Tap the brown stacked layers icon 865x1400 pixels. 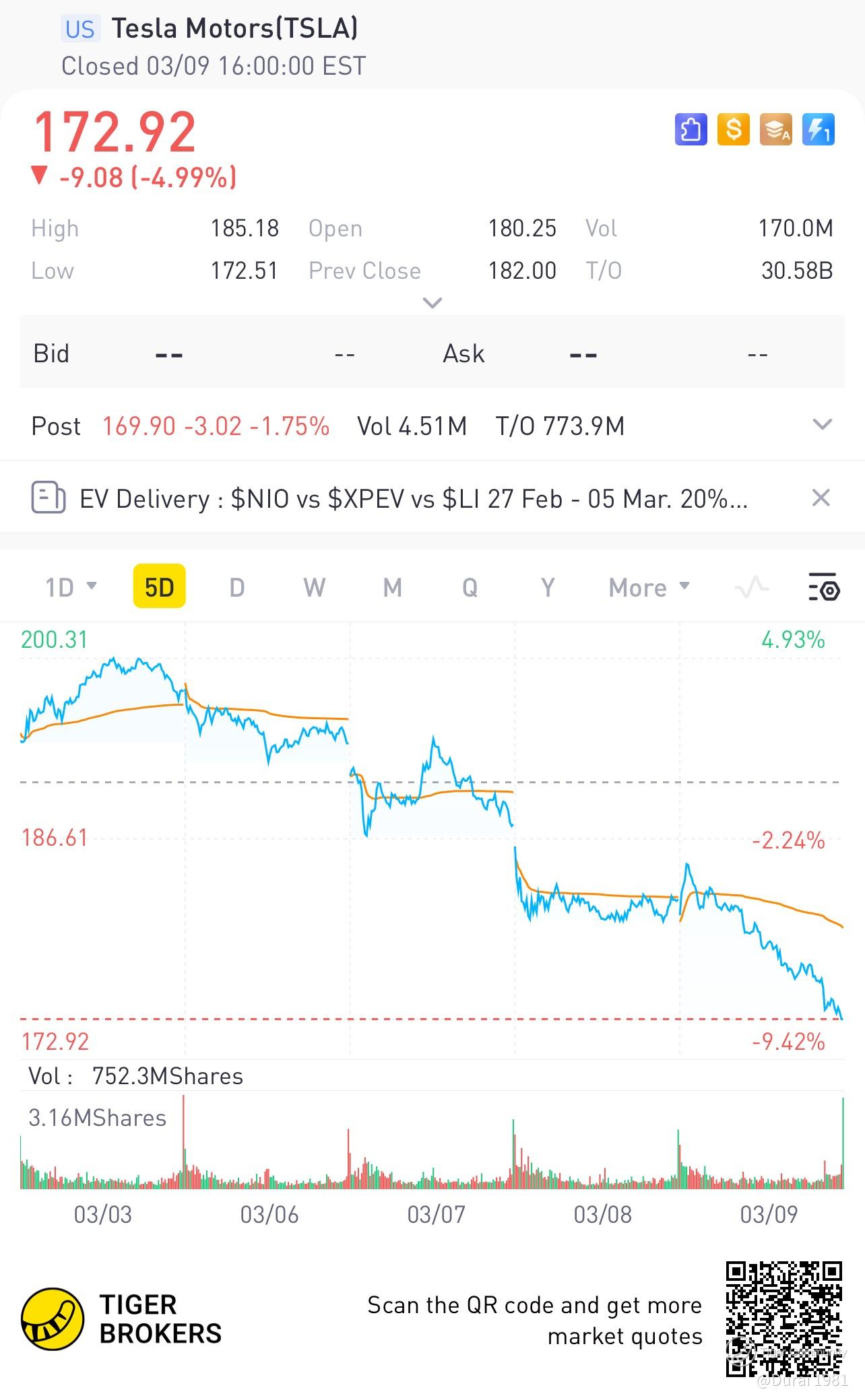[776, 129]
